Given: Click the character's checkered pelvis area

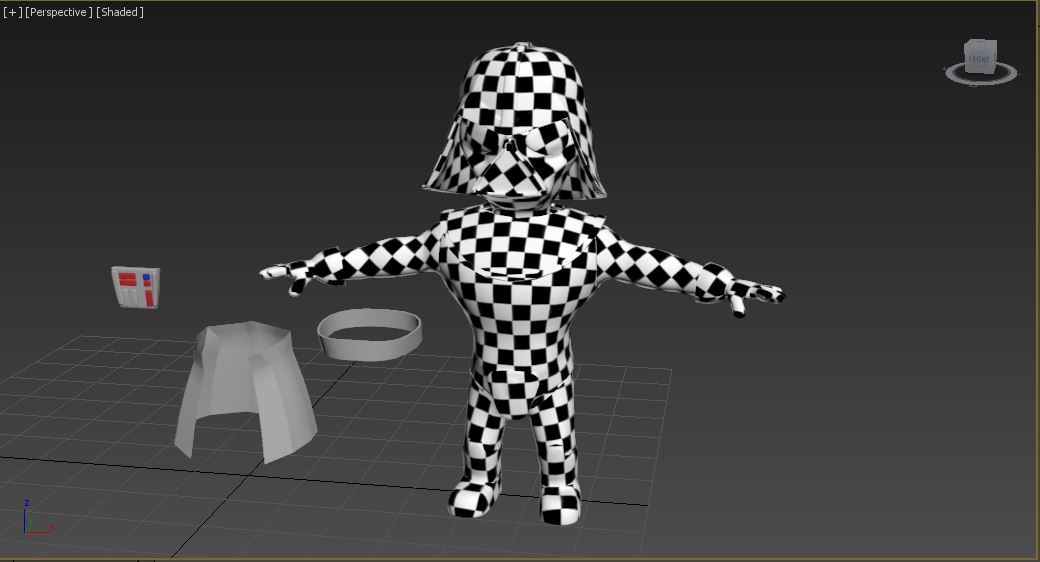Looking at the screenshot, I should click(x=516, y=390).
